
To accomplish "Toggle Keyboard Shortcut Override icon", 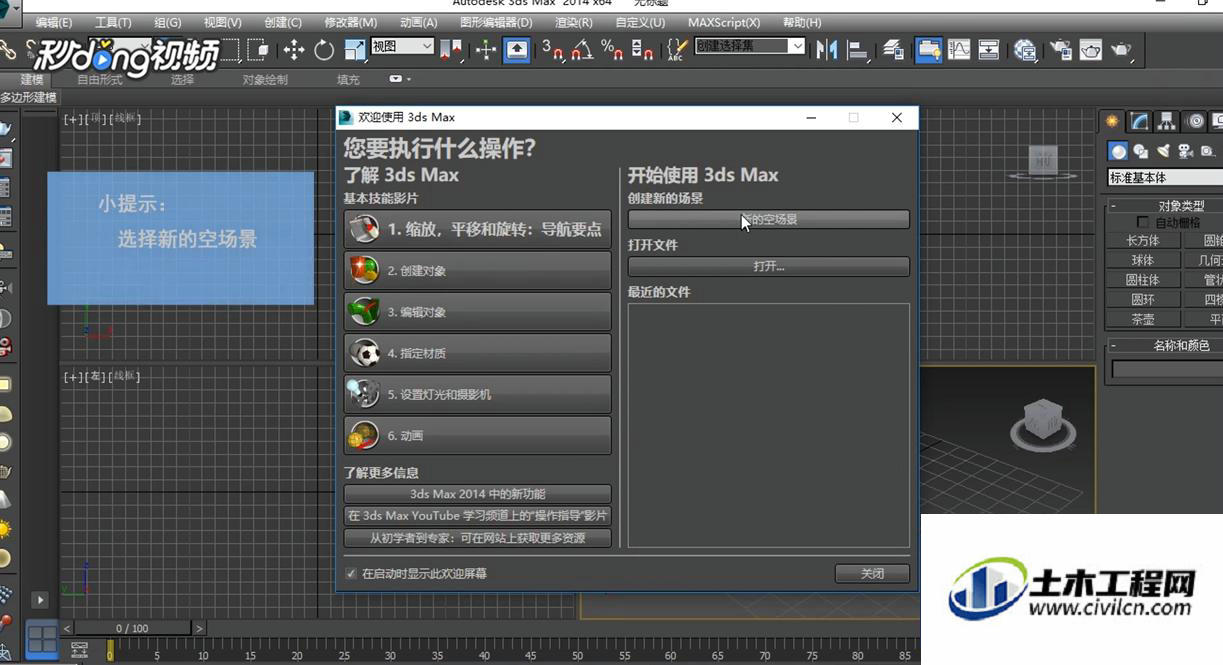I will (517, 49).
